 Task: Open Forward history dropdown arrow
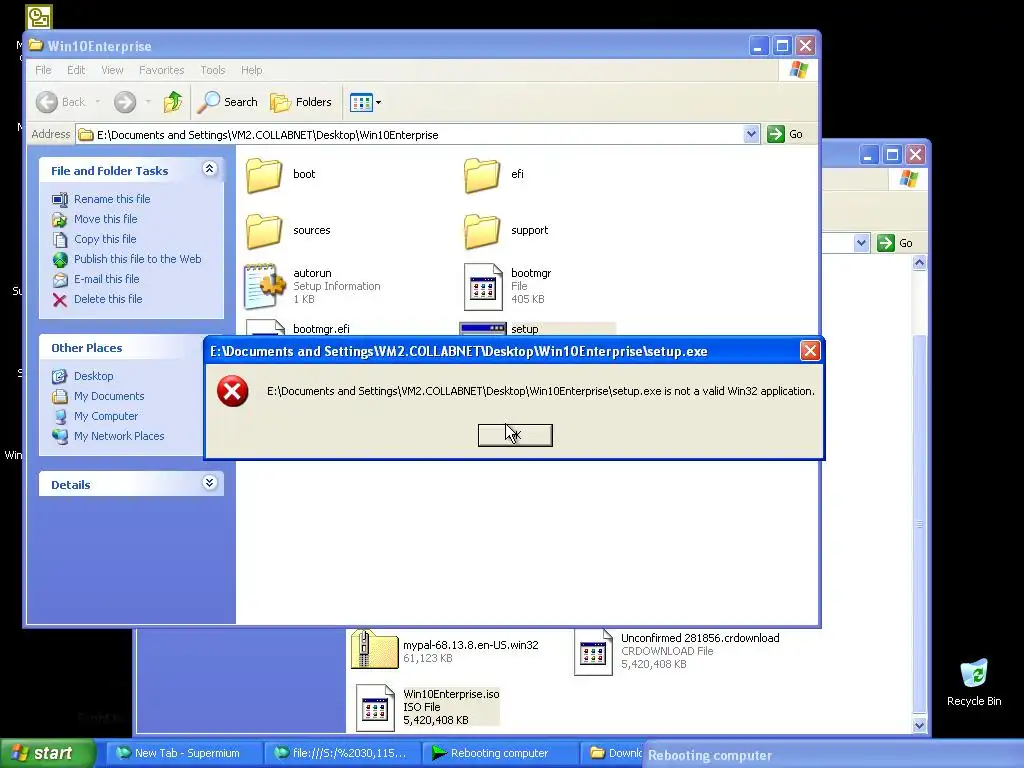(x=148, y=102)
